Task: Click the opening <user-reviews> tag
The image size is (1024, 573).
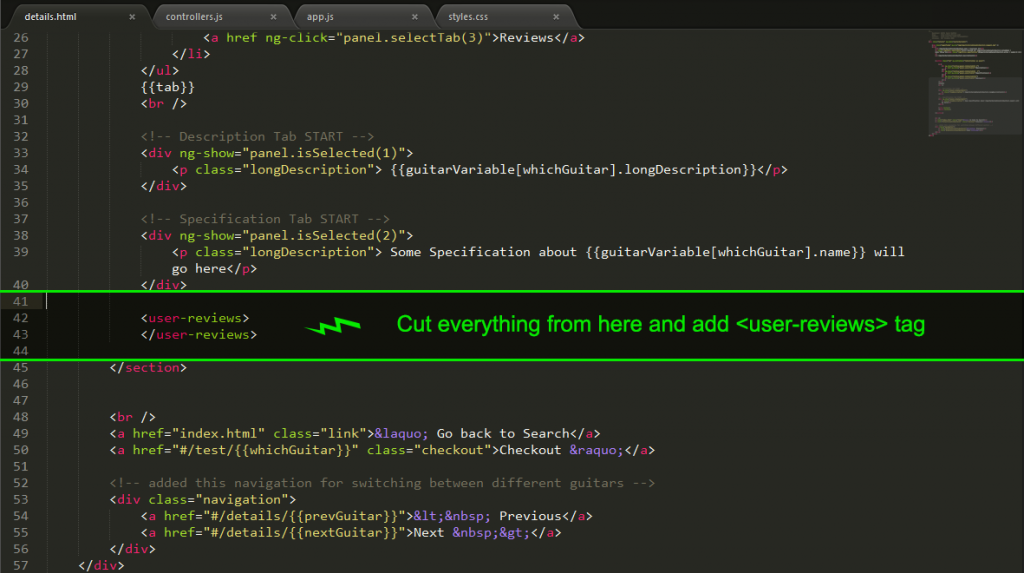Action: pyautogui.click(x=195, y=318)
